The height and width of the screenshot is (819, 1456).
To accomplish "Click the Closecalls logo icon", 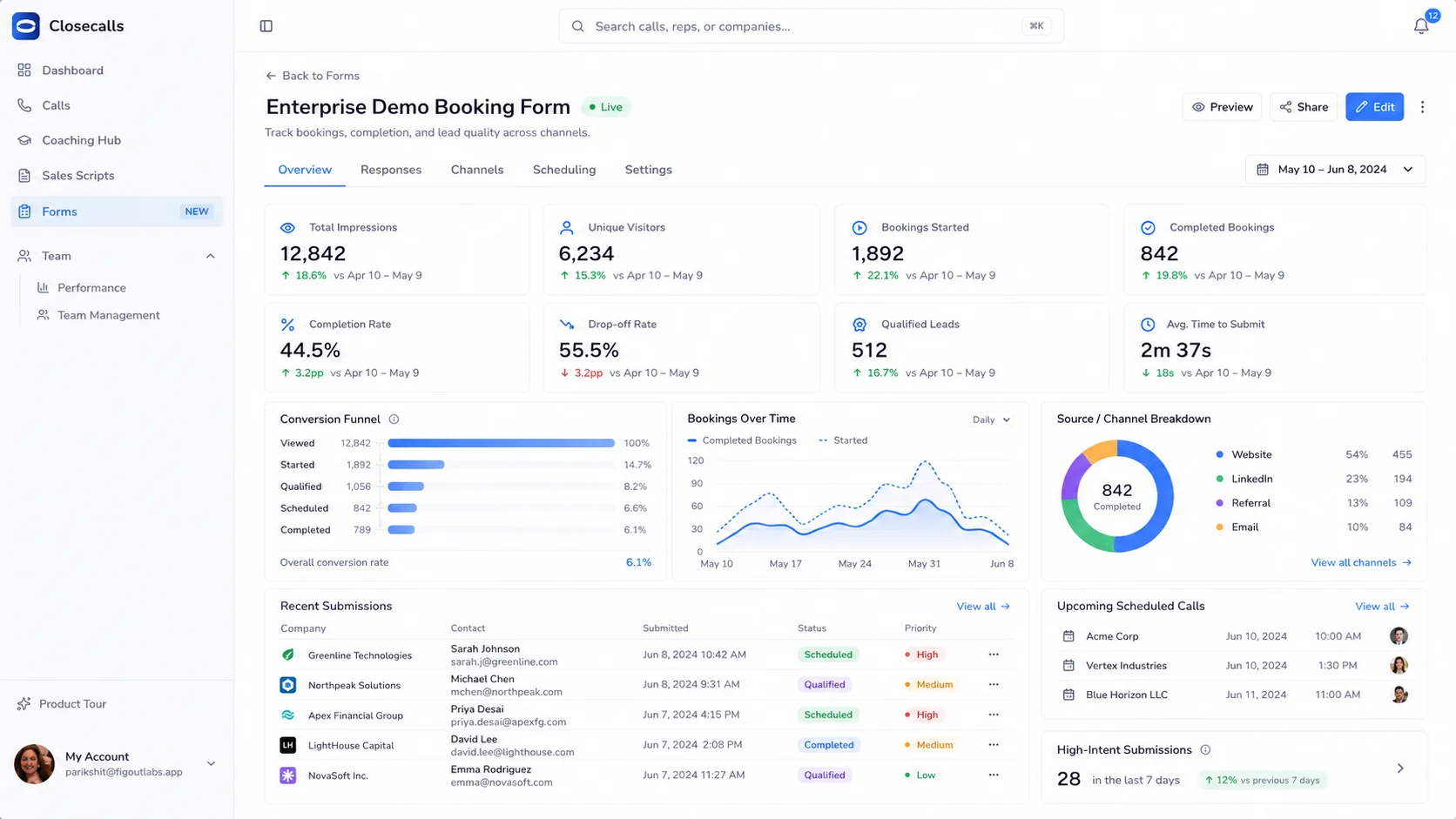I will click(25, 26).
